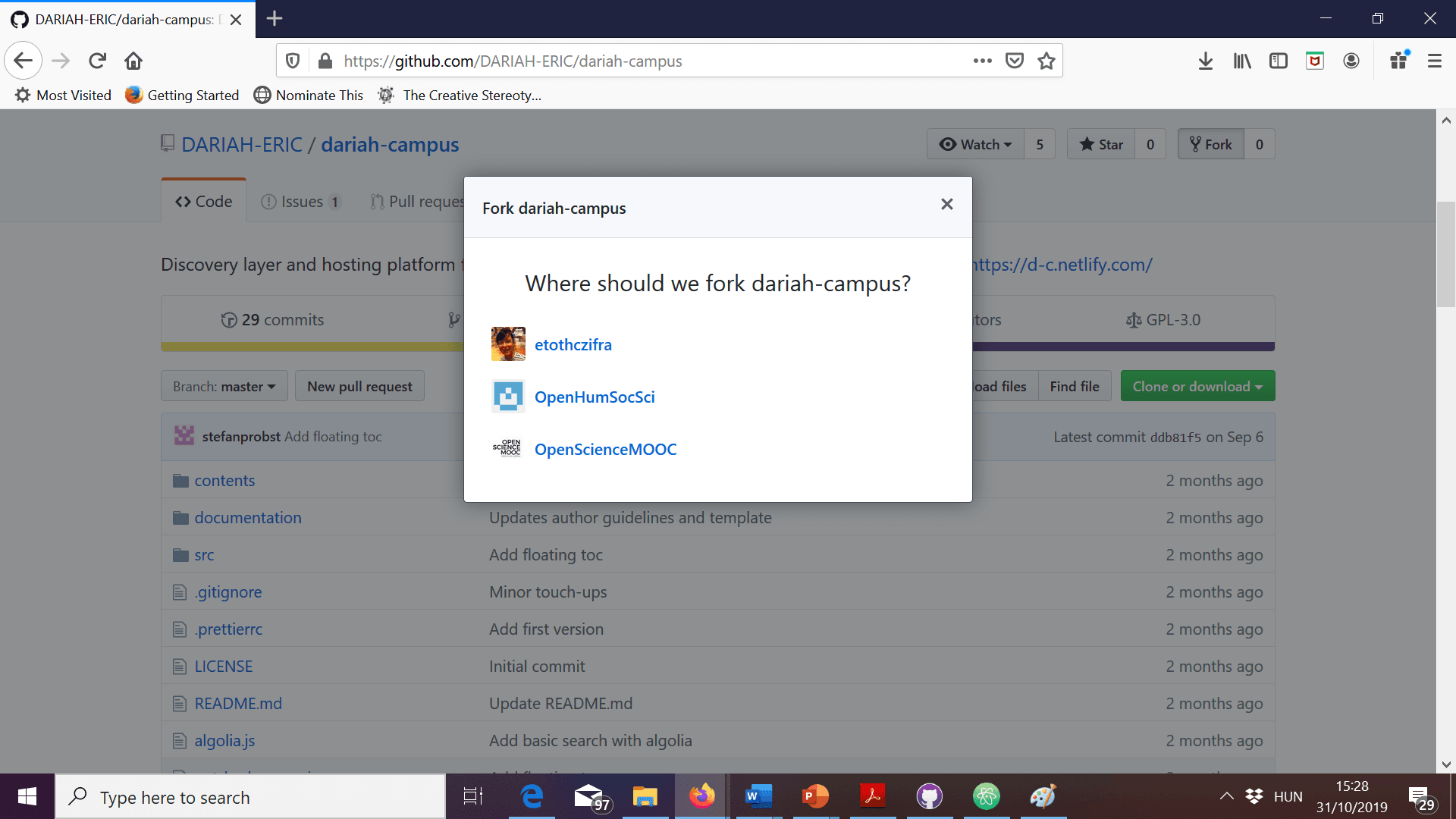This screenshot has height=819, width=1456.
Task: Fork to etothczifra account
Action: tap(573, 344)
